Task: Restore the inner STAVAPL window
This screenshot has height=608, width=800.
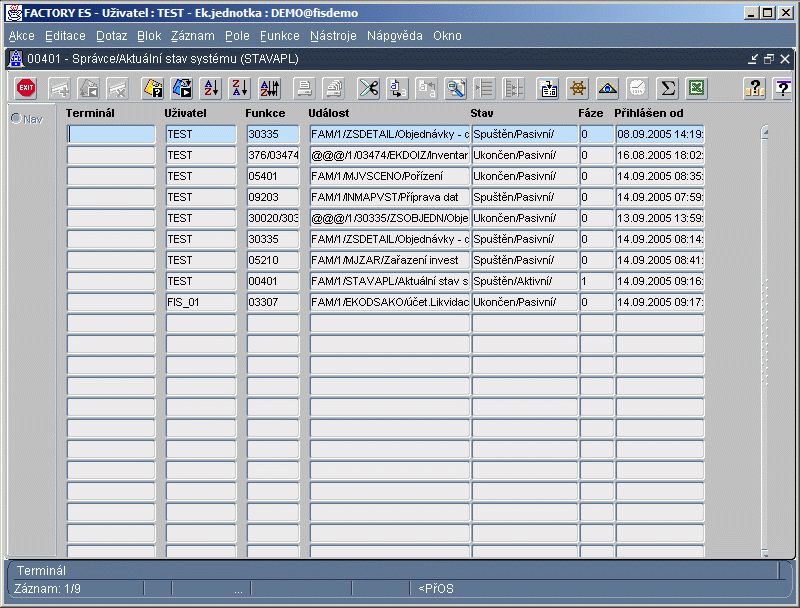Action: tap(769, 59)
